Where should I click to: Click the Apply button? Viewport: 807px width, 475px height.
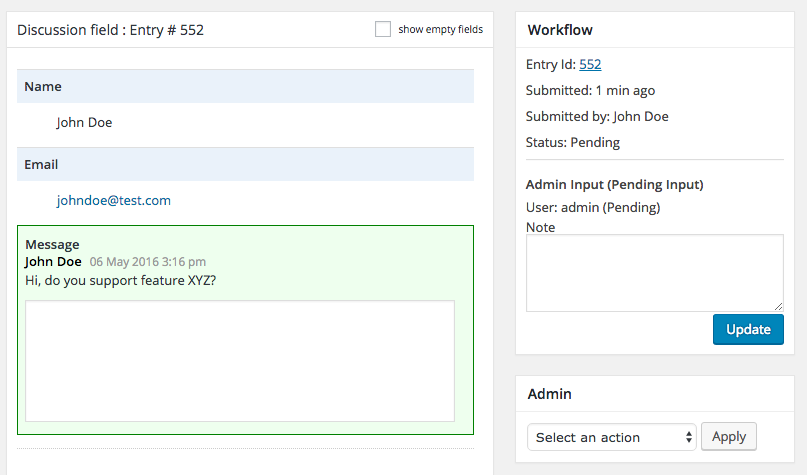click(x=729, y=436)
